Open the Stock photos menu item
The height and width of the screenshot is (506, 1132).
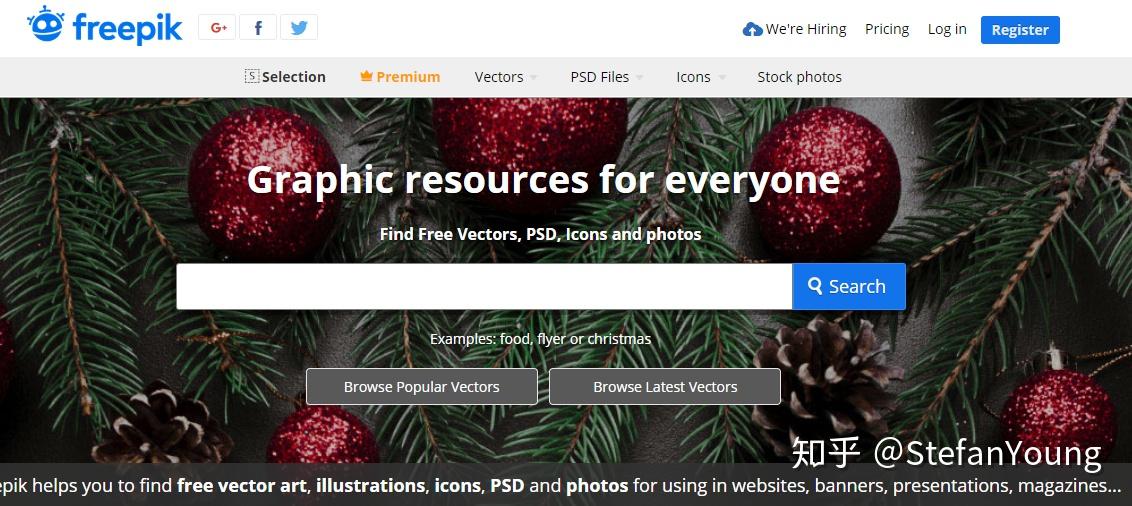(x=799, y=77)
